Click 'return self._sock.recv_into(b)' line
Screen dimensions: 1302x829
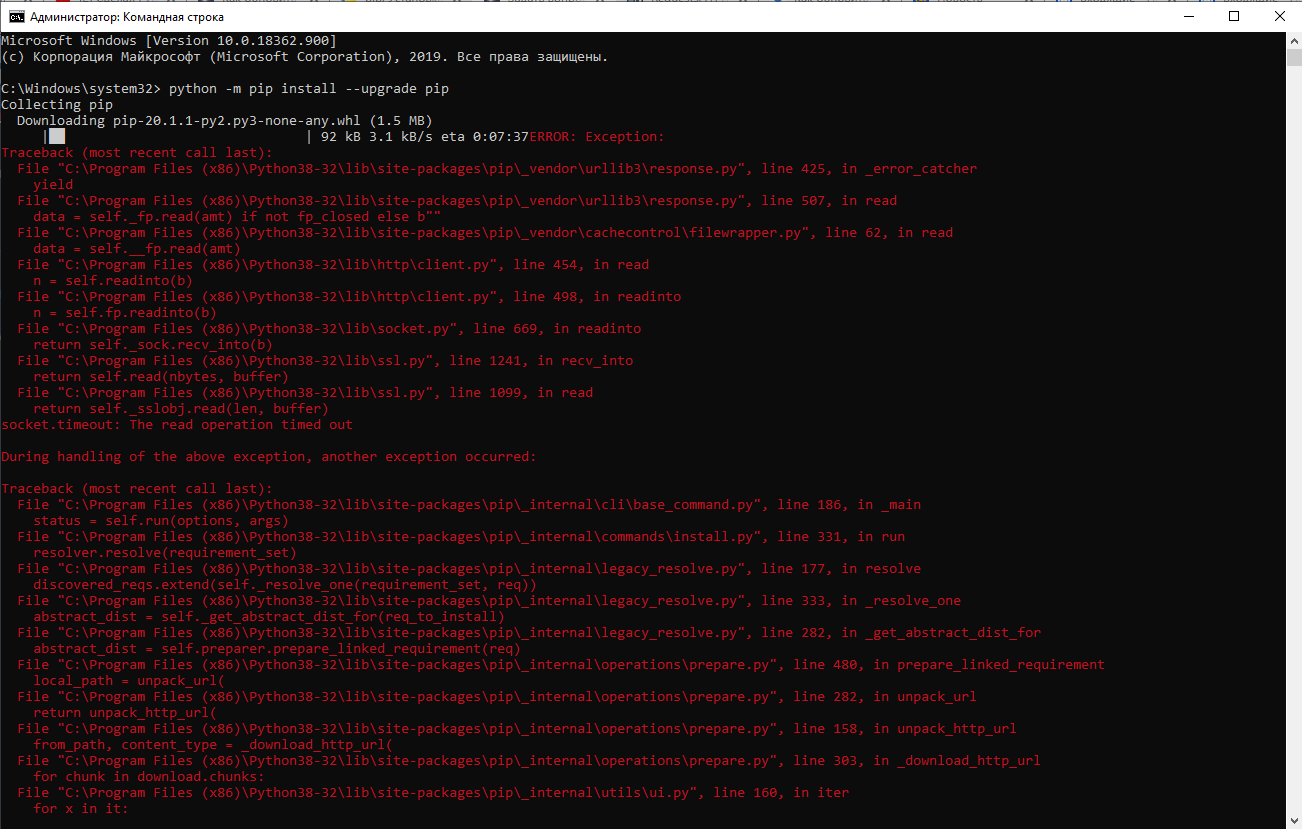tap(153, 345)
